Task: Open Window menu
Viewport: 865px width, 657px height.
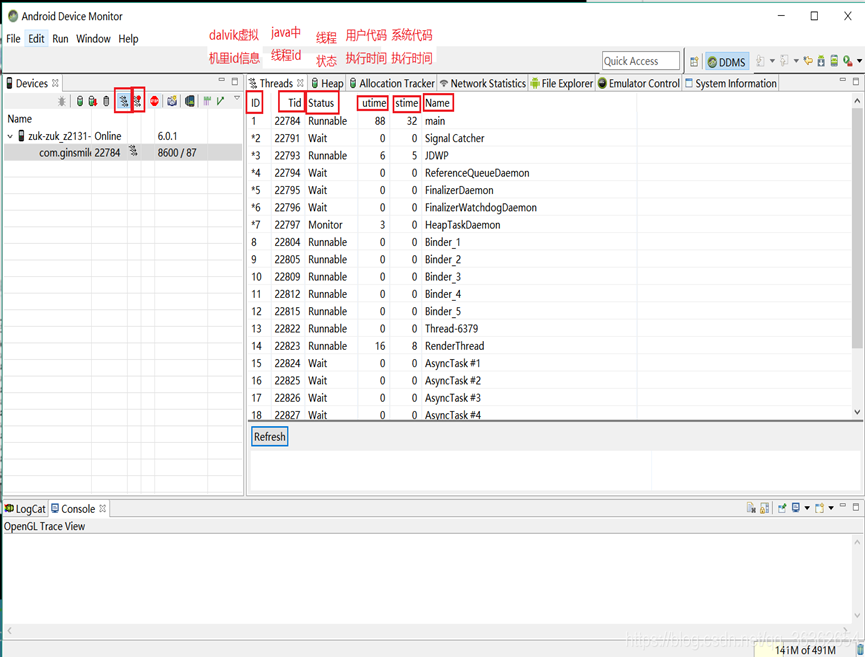Action: [x=93, y=39]
